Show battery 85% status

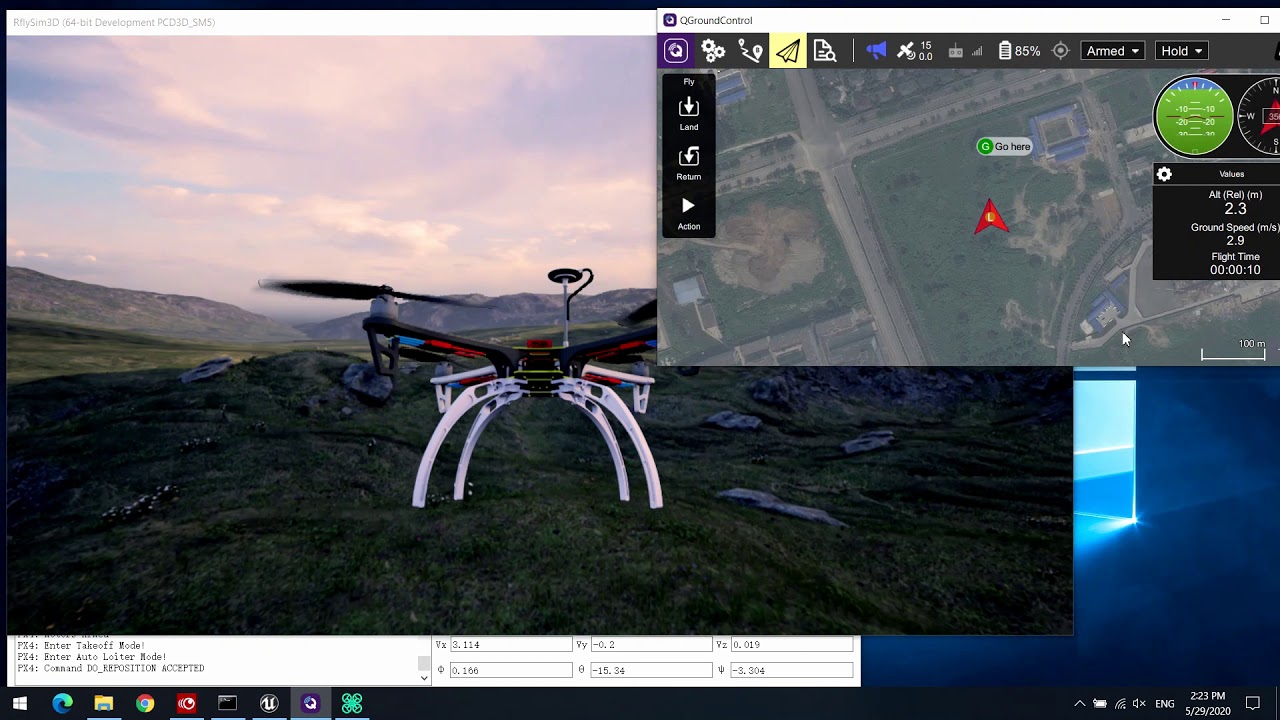point(1019,51)
